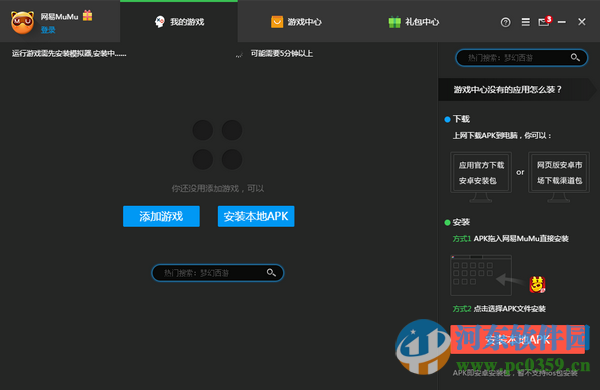This screenshot has height=390, width=600.
Task: Open the message inbox with notification badge
Action: click(545, 21)
